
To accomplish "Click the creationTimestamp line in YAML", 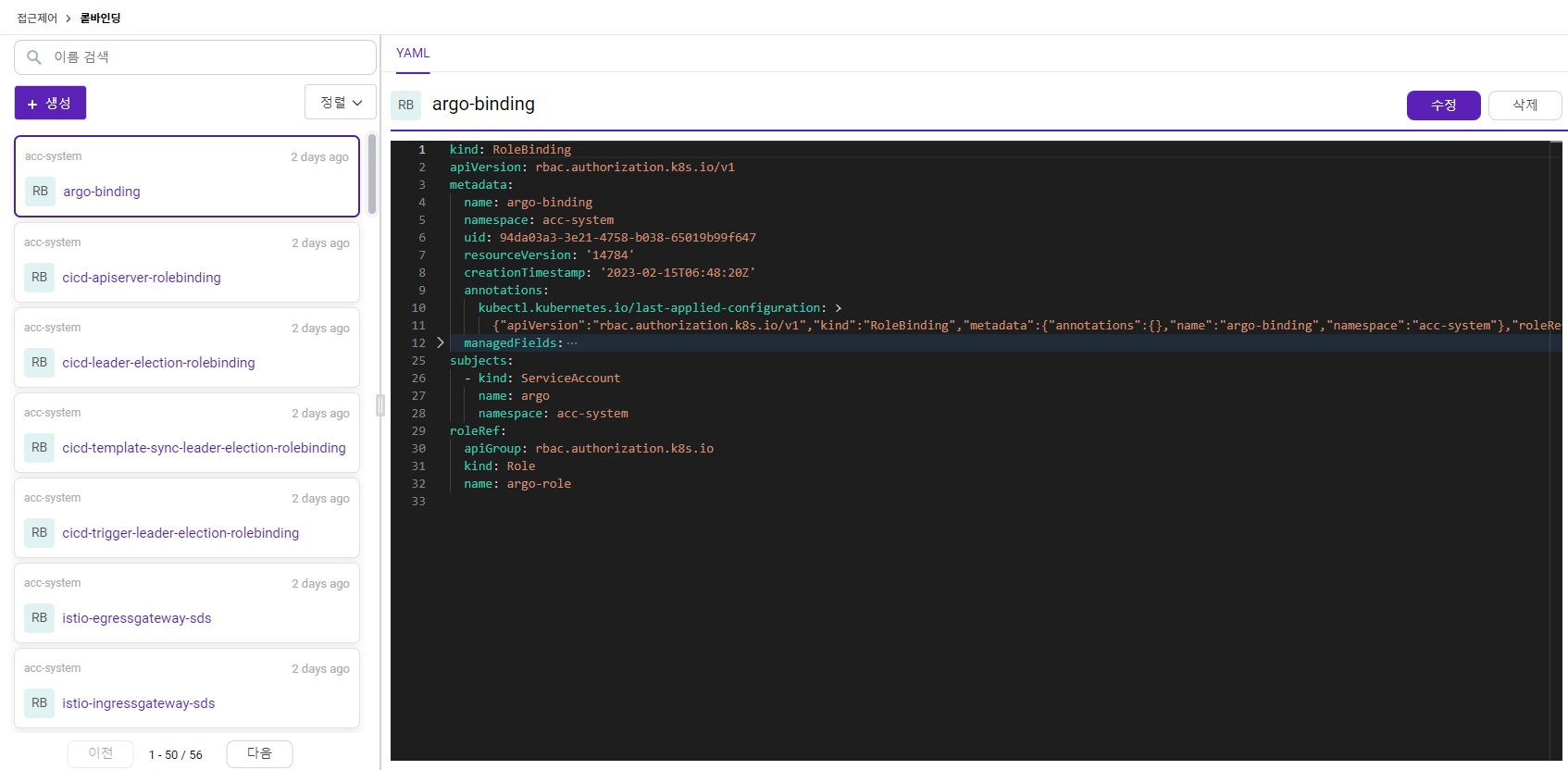I will tap(610, 272).
